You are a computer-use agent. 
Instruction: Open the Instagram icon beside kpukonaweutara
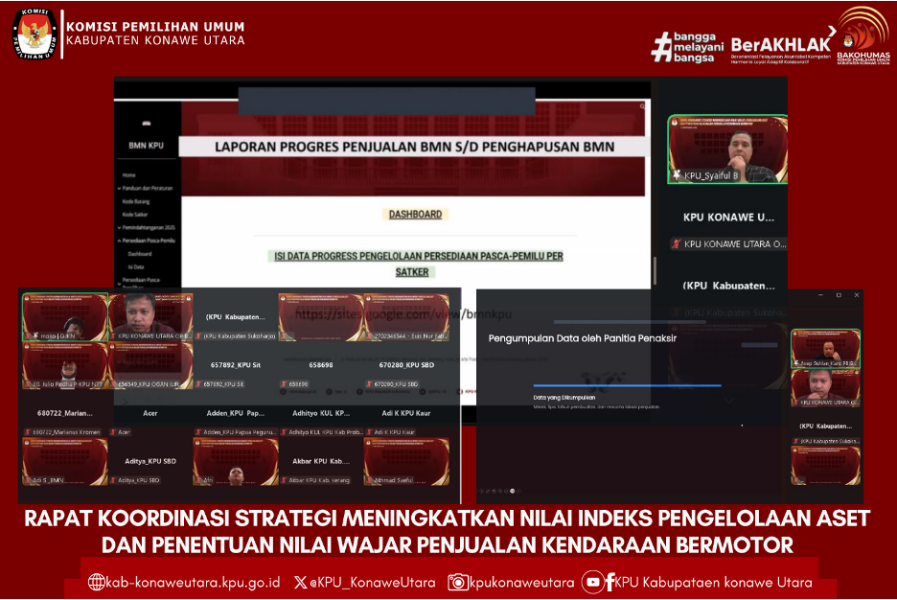coord(457,582)
